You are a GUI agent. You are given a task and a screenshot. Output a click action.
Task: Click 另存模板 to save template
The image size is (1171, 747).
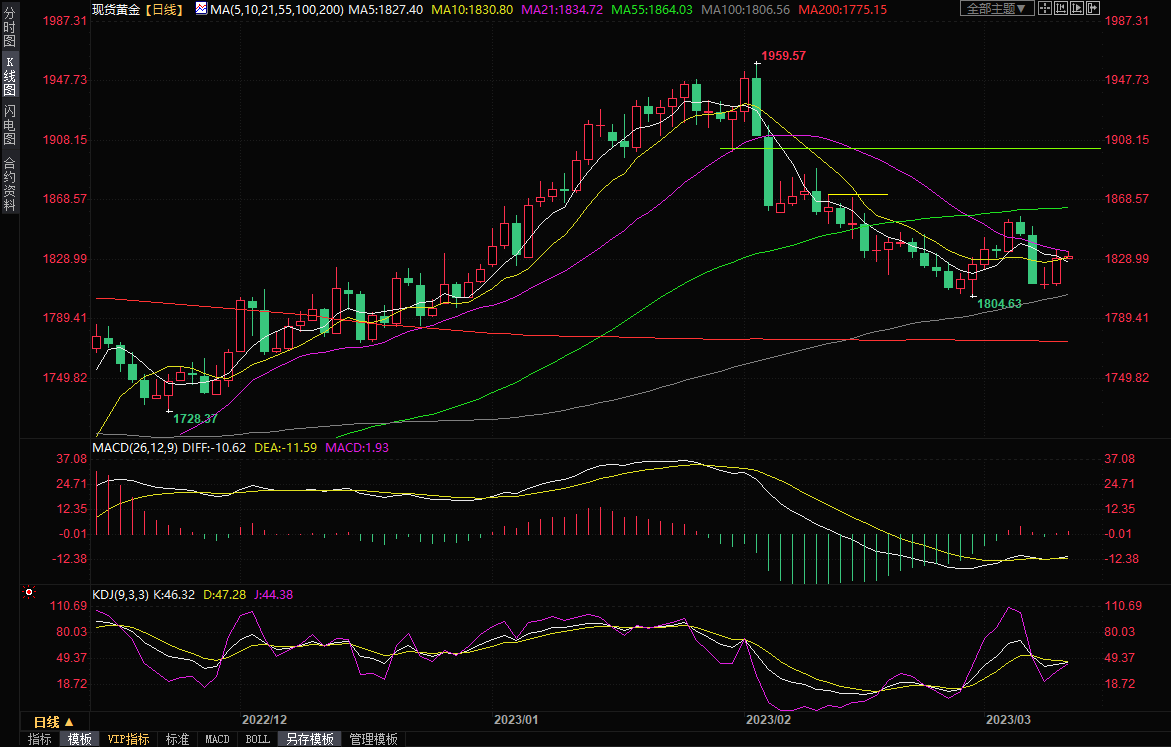pyautogui.click(x=309, y=739)
